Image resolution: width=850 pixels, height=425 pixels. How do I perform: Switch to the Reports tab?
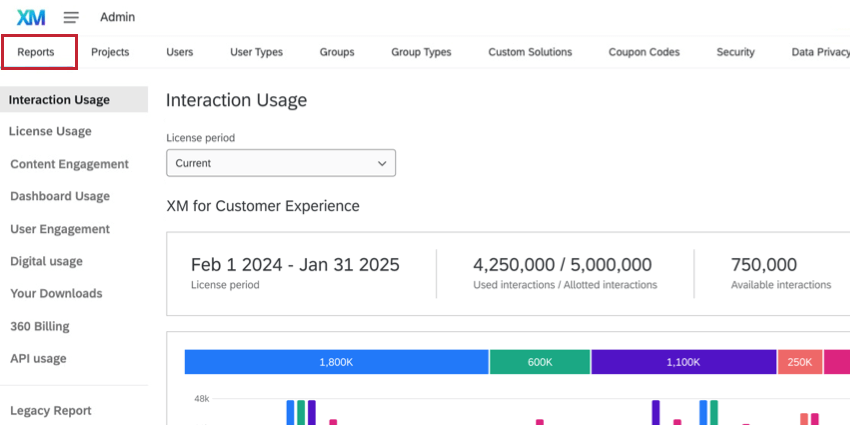36,52
